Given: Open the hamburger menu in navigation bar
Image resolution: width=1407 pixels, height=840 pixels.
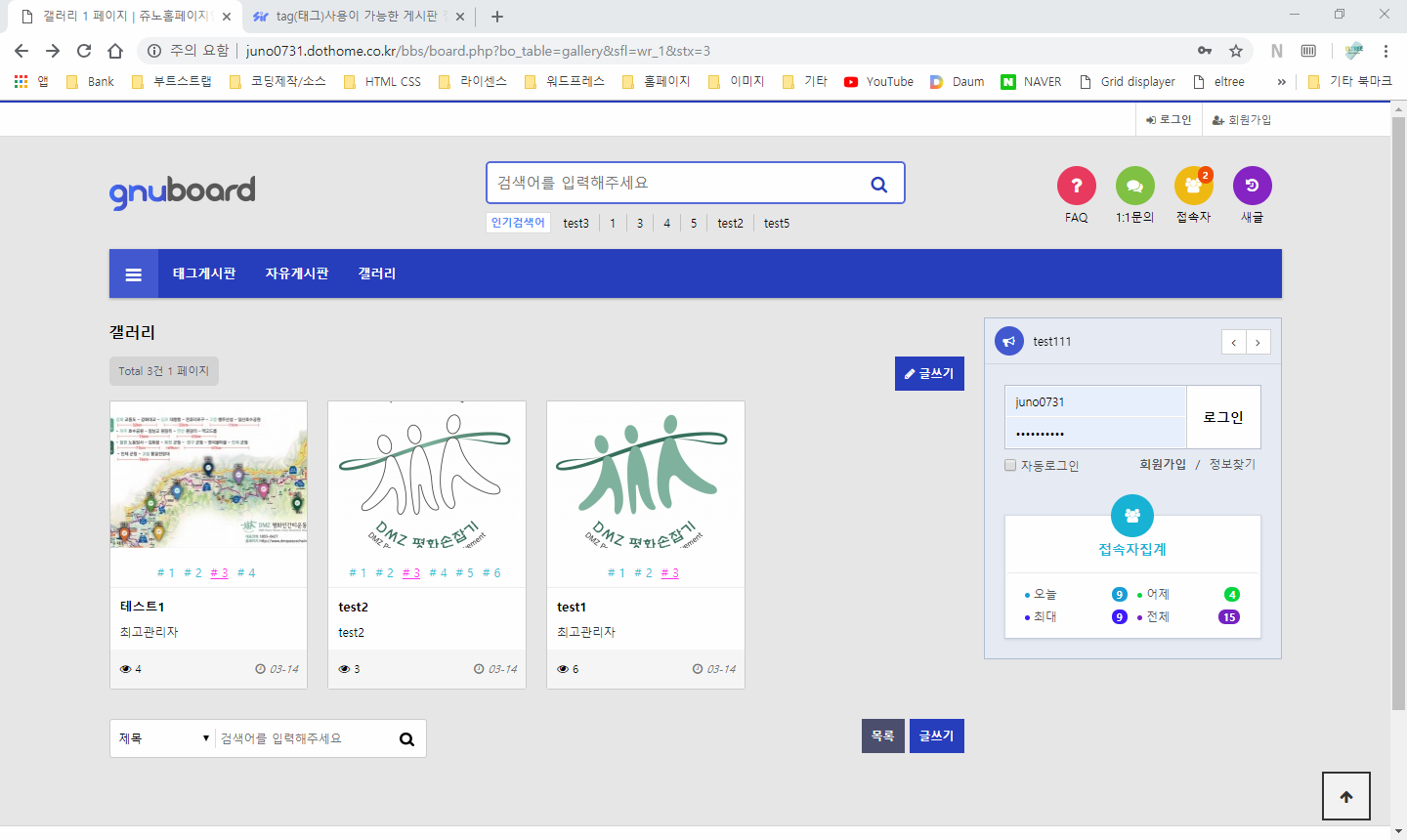Looking at the screenshot, I should pos(134,274).
